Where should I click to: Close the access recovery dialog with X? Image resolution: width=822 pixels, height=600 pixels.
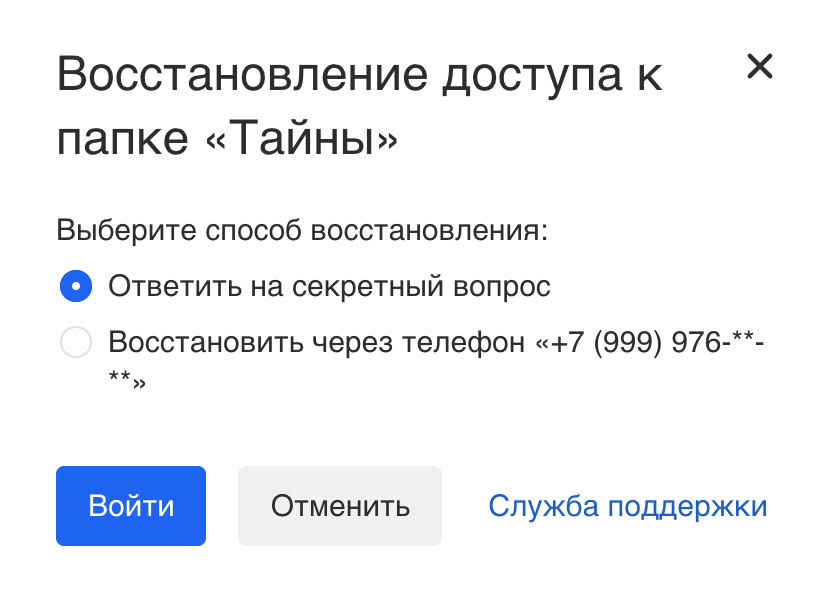point(760,67)
